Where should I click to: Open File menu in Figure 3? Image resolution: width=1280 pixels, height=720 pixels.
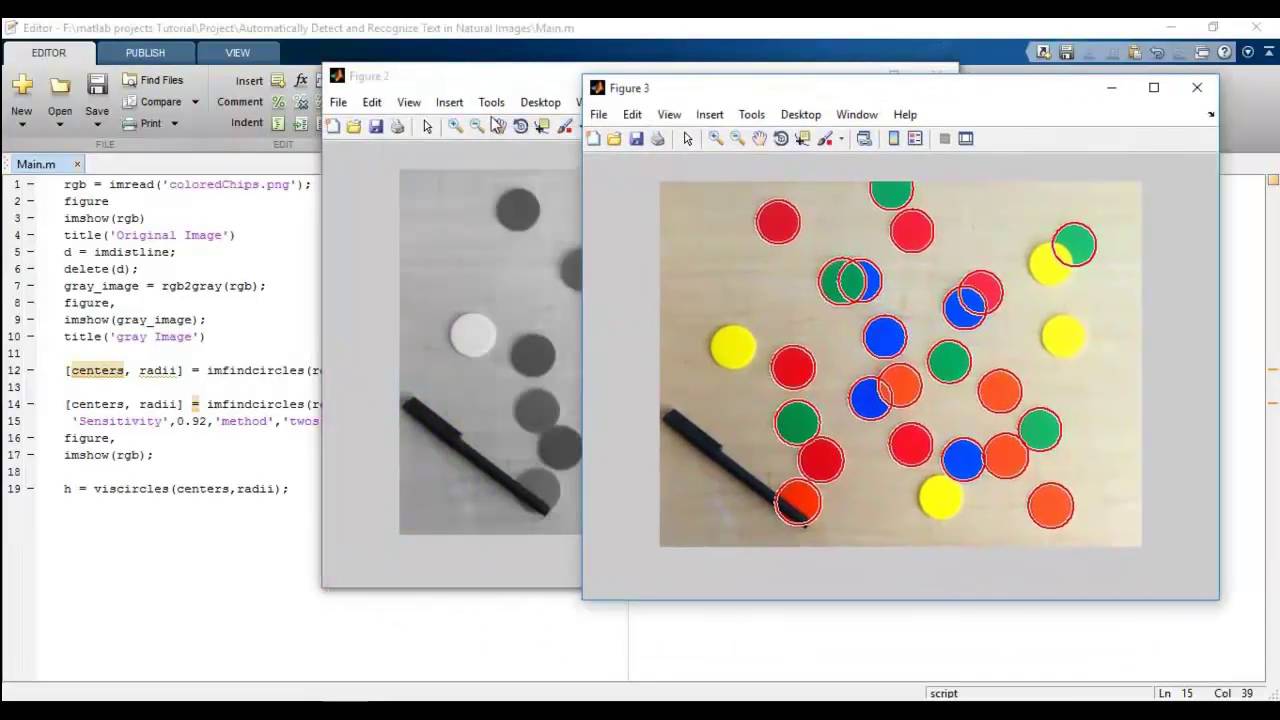tap(598, 115)
